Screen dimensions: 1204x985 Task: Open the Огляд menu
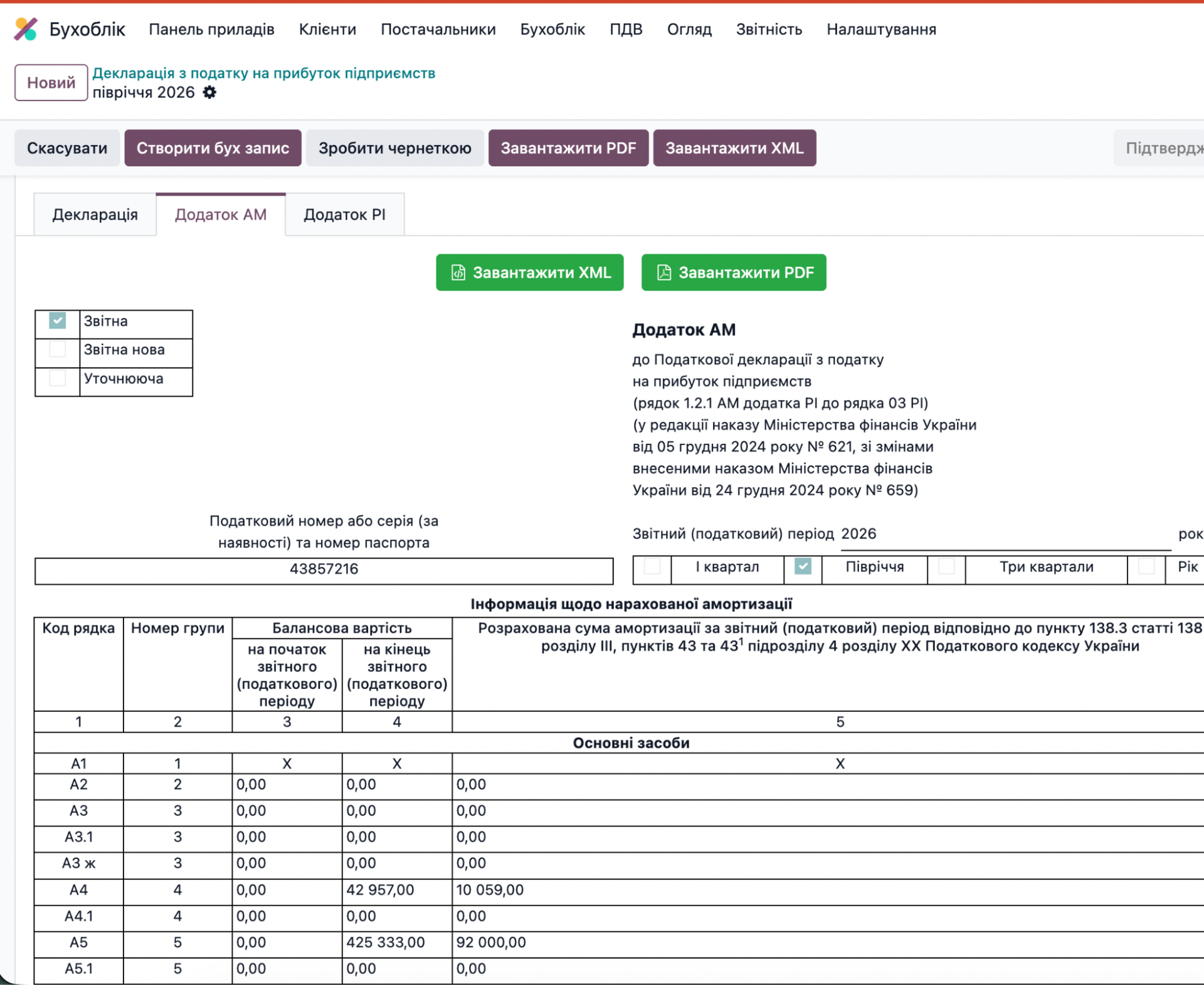pos(689,29)
